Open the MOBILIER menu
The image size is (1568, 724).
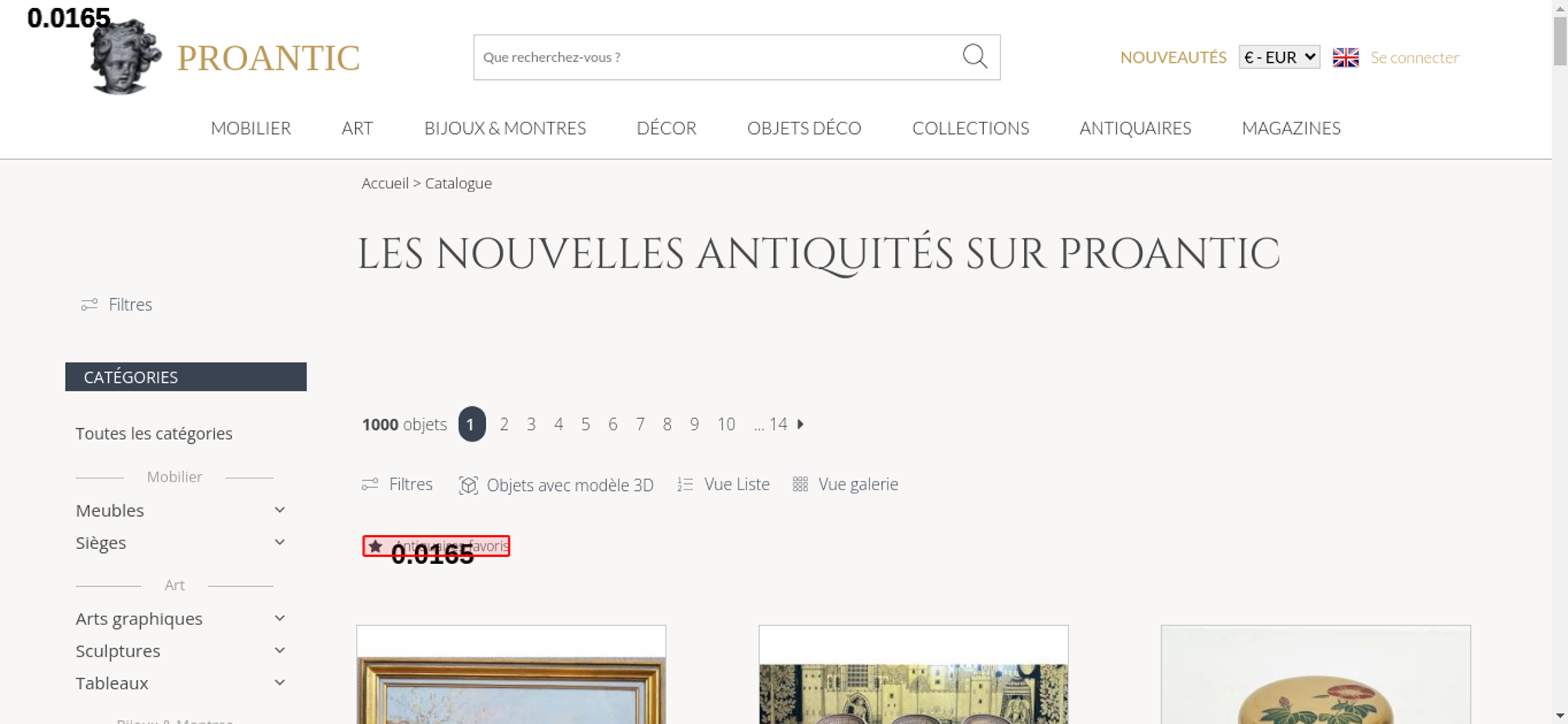(x=251, y=128)
